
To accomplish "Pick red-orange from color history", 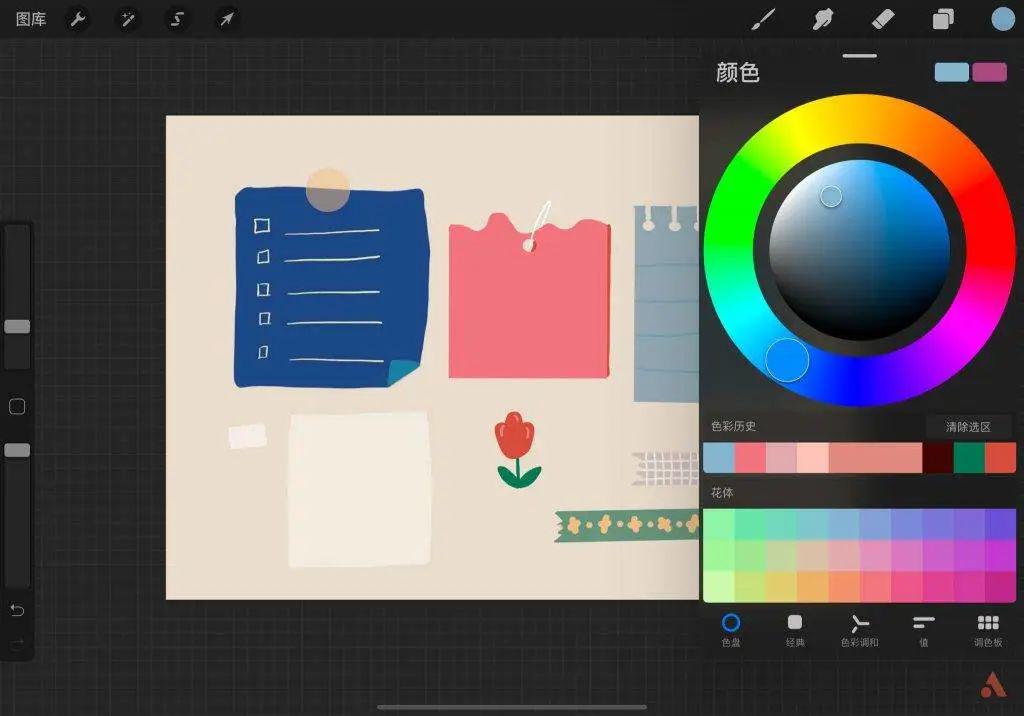I will (x=1000, y=458).
